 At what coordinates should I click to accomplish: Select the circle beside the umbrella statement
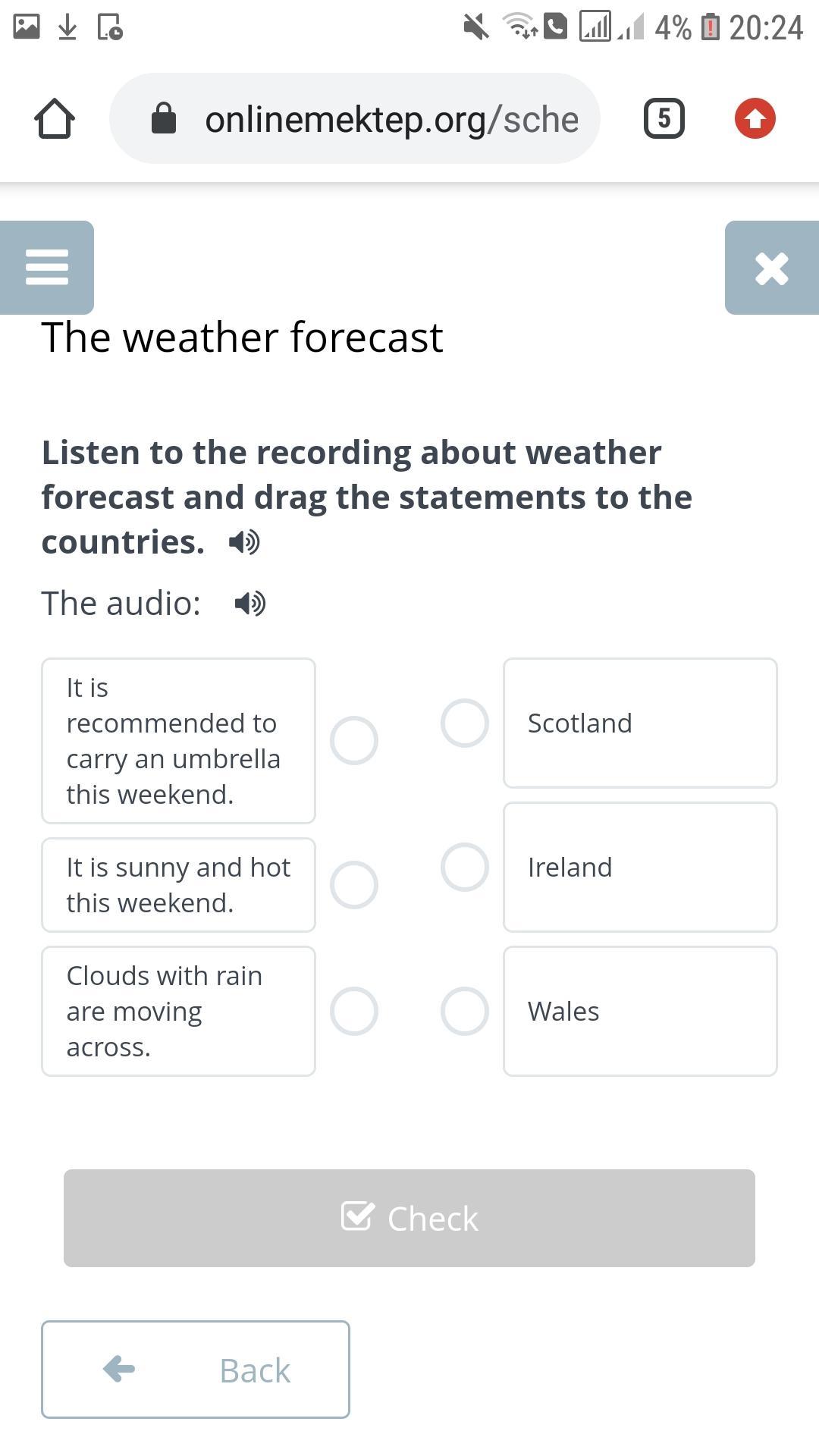354,741
